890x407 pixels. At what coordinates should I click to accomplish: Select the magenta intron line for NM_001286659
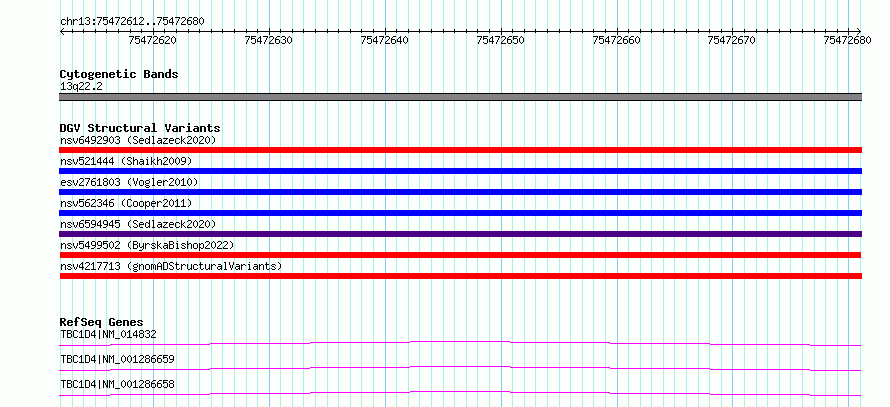pos(460,368)
